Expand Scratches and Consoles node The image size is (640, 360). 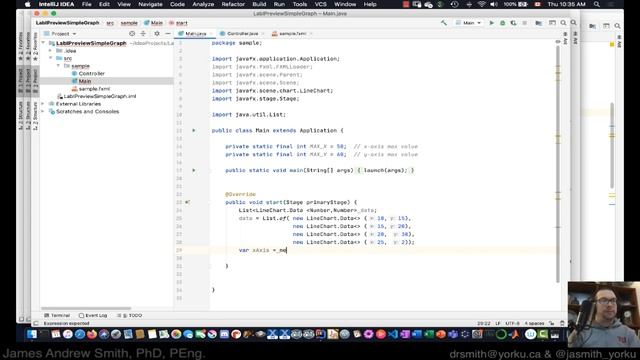43,111
